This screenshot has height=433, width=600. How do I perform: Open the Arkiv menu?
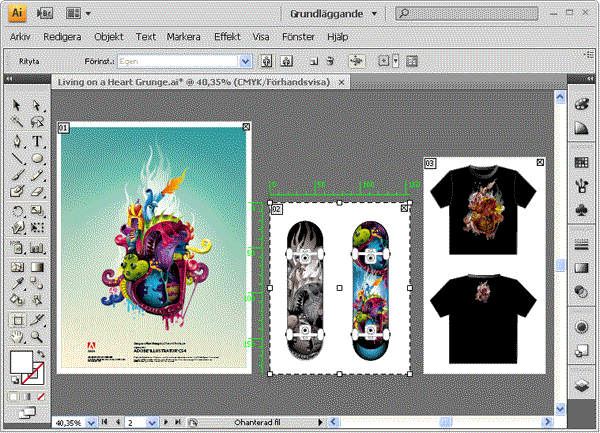pyautogui.click(x=20, y=37)
